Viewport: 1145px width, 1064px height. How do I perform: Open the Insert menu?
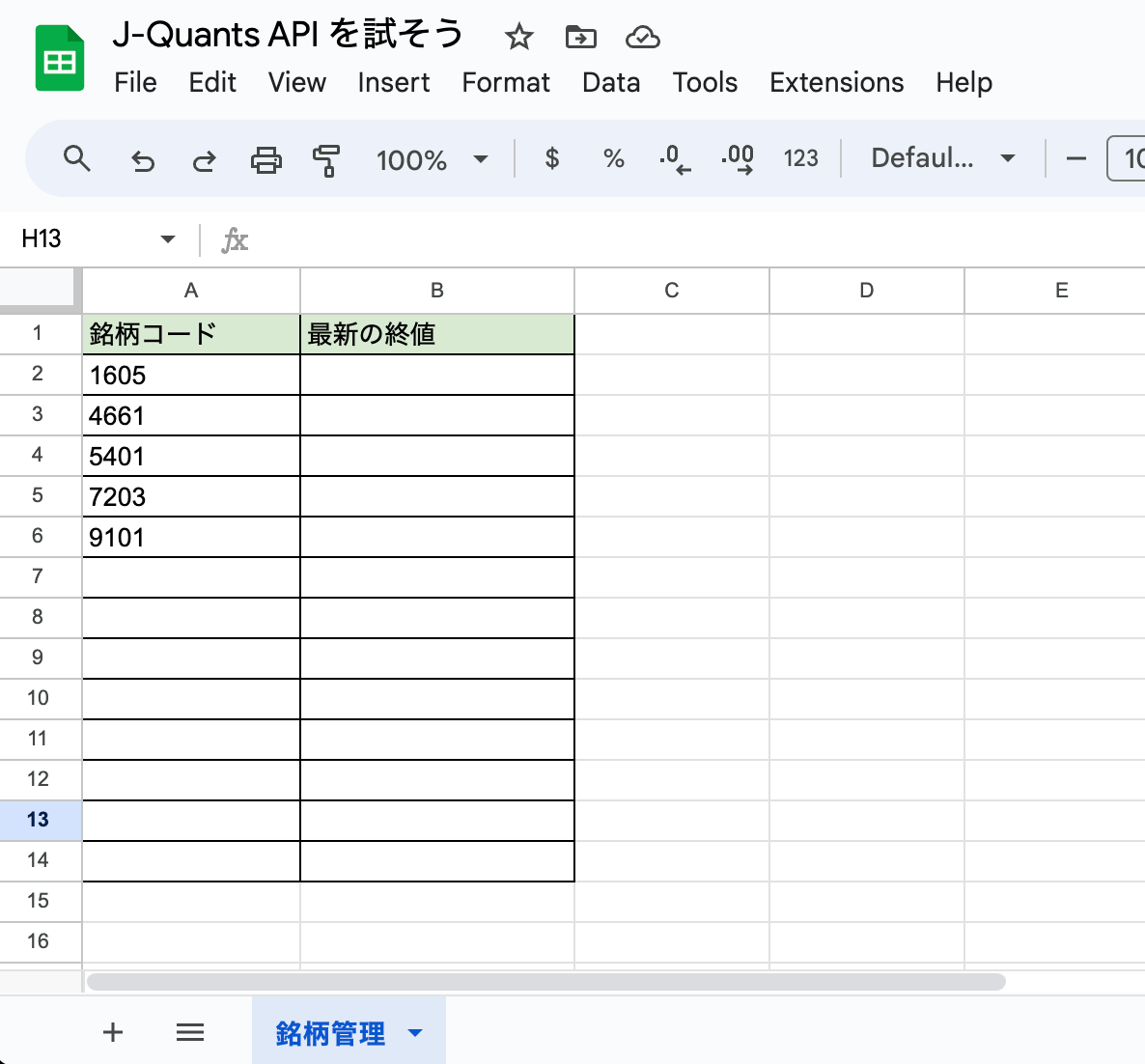394,82
